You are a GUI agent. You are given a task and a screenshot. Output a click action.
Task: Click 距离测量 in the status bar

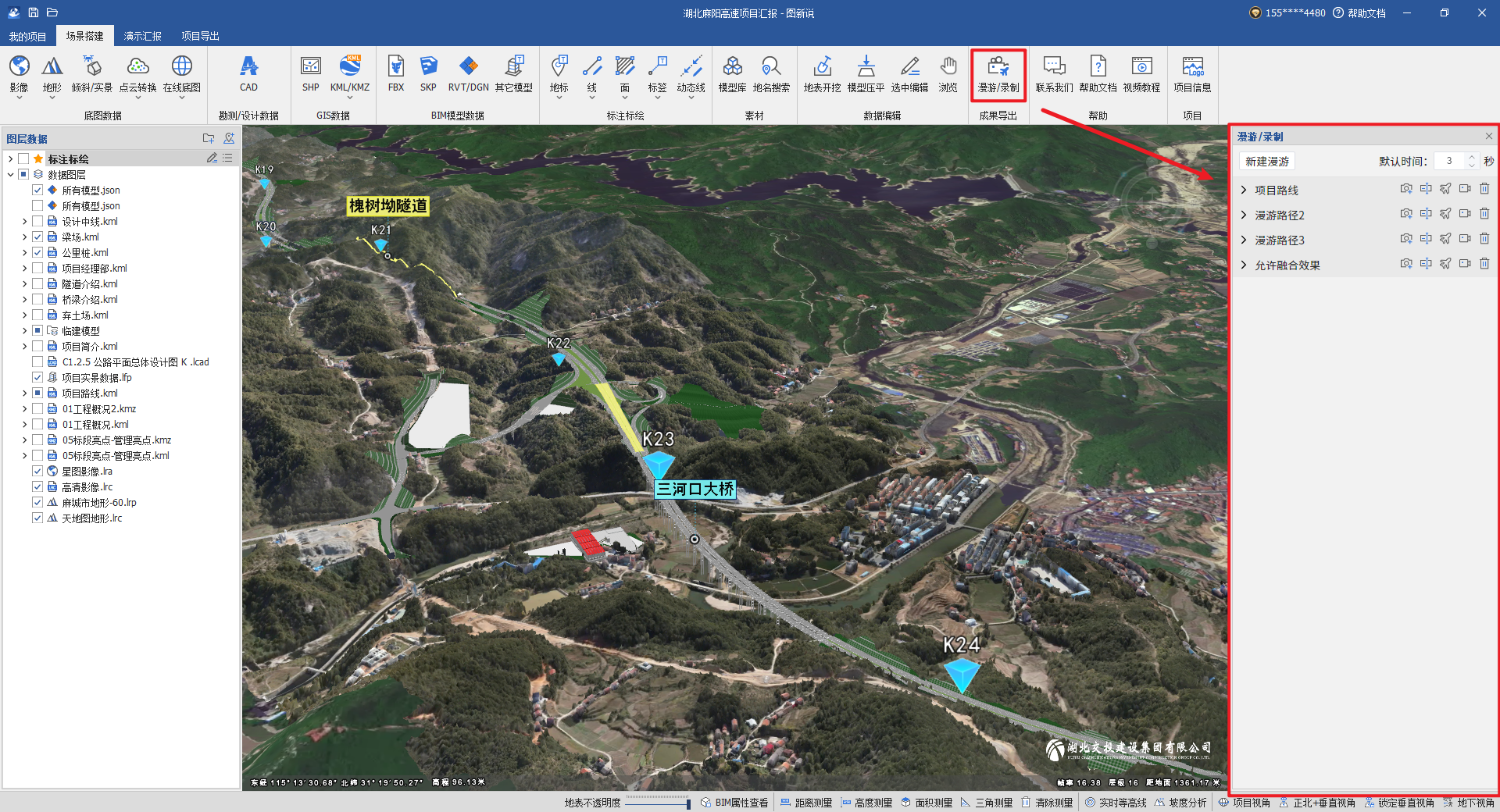tap(806, 803)
